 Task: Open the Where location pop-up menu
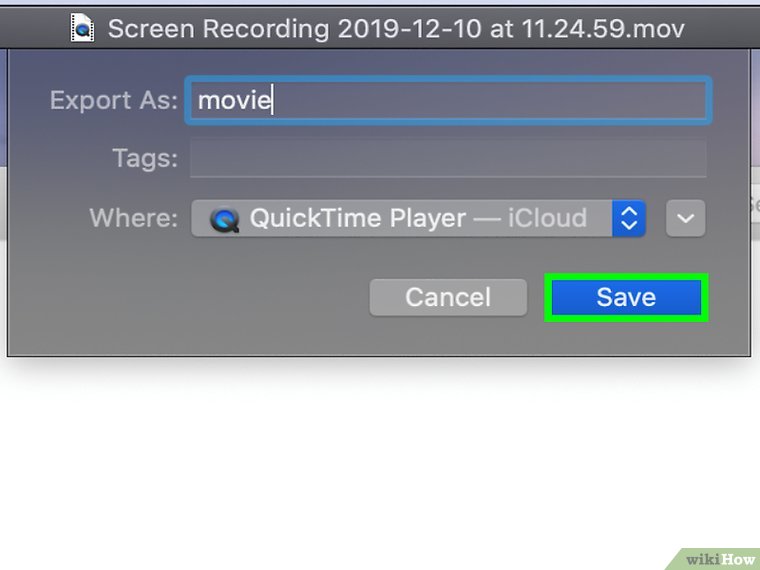[418, 219]
